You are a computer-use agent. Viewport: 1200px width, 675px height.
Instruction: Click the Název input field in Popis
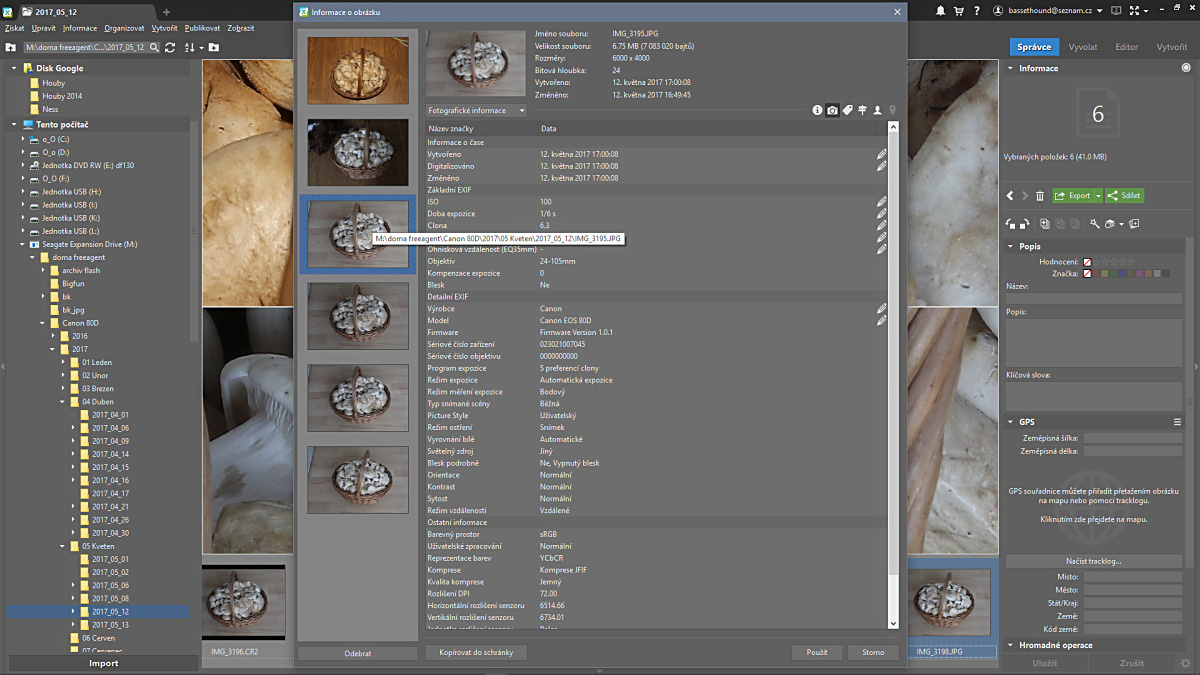[1093, 298]
